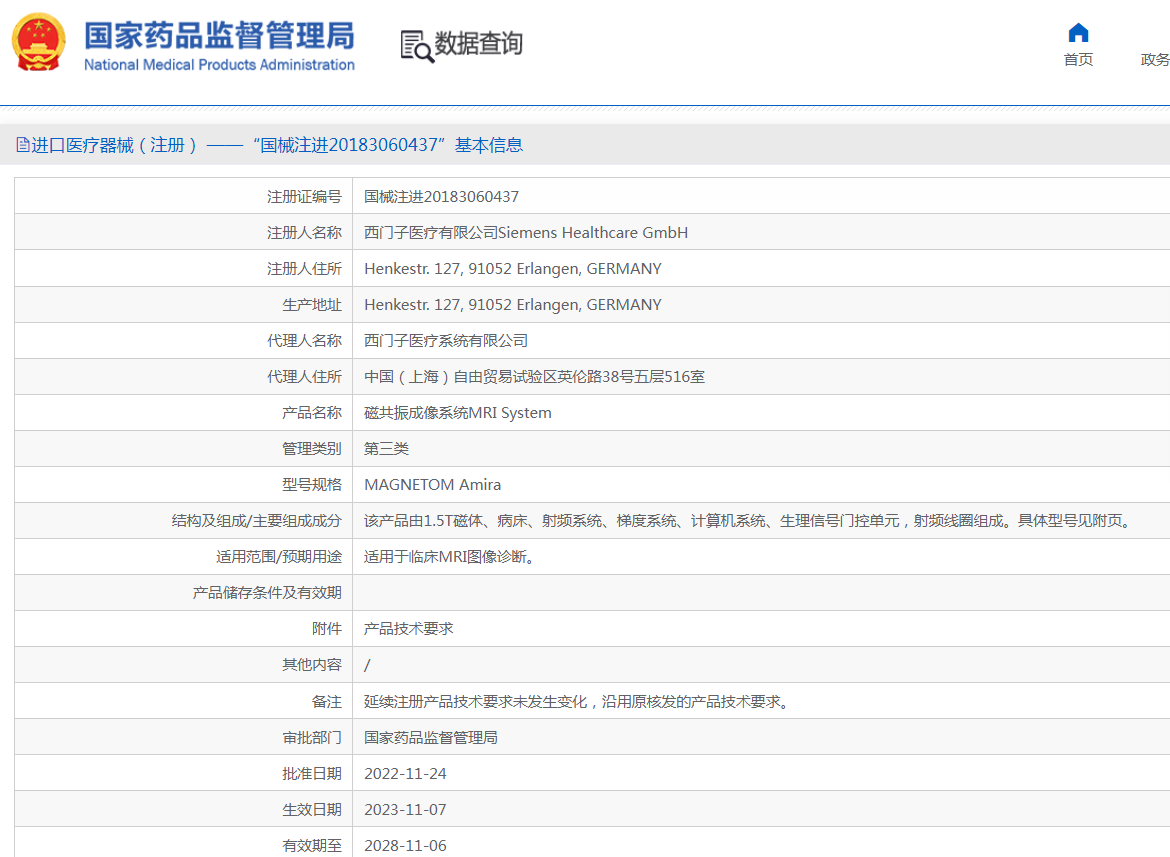Click the 生效日期 row label

(x=311, y=809)
